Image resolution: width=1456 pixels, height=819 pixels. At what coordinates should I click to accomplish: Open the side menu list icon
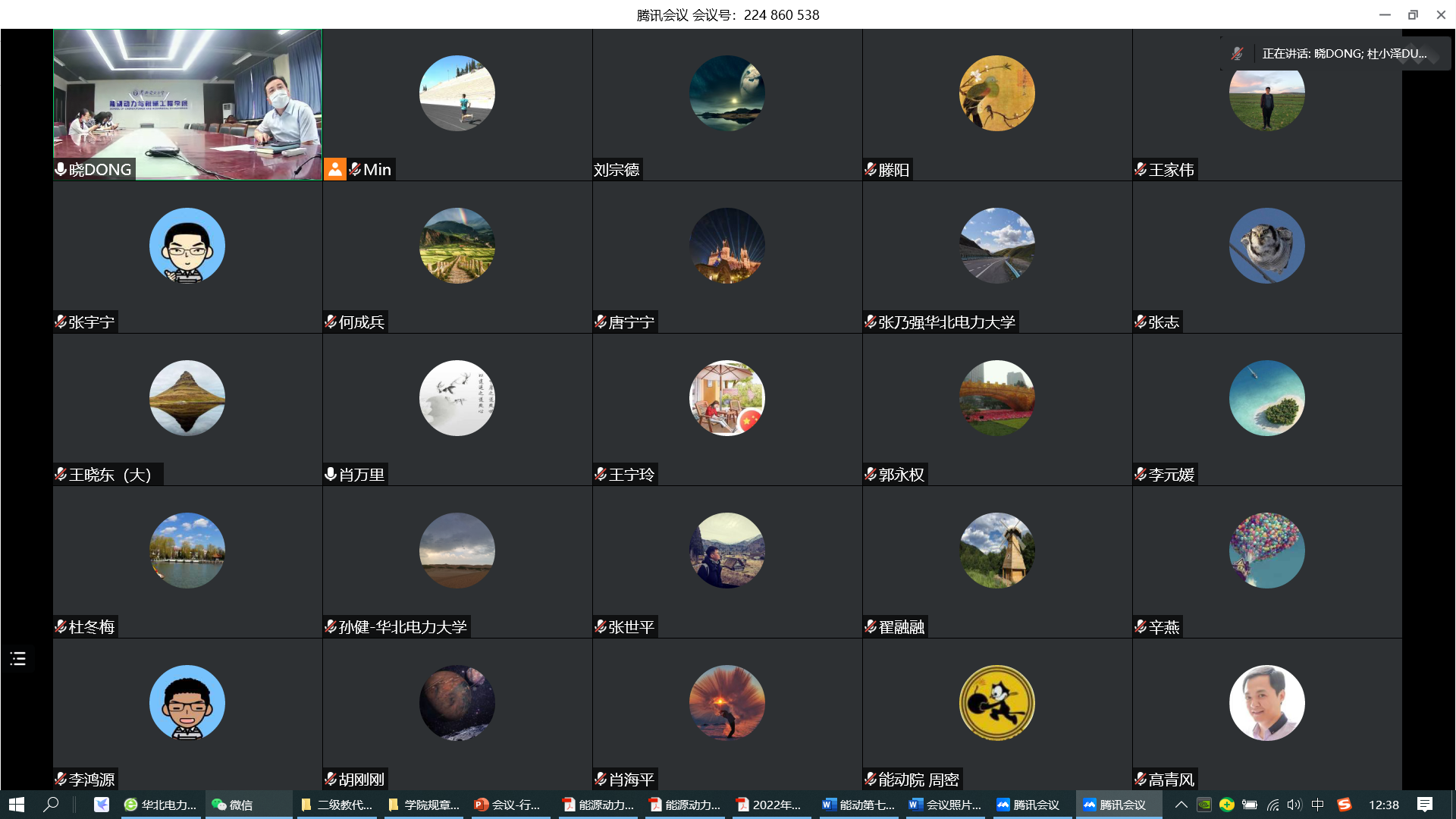[18, 658]
